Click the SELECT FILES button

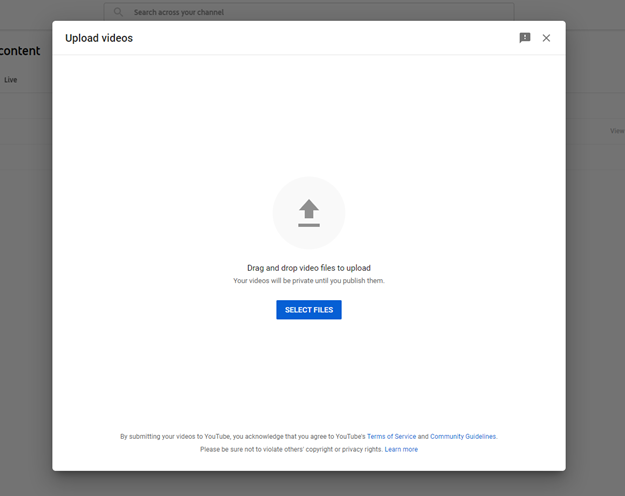tap(309, 310)
